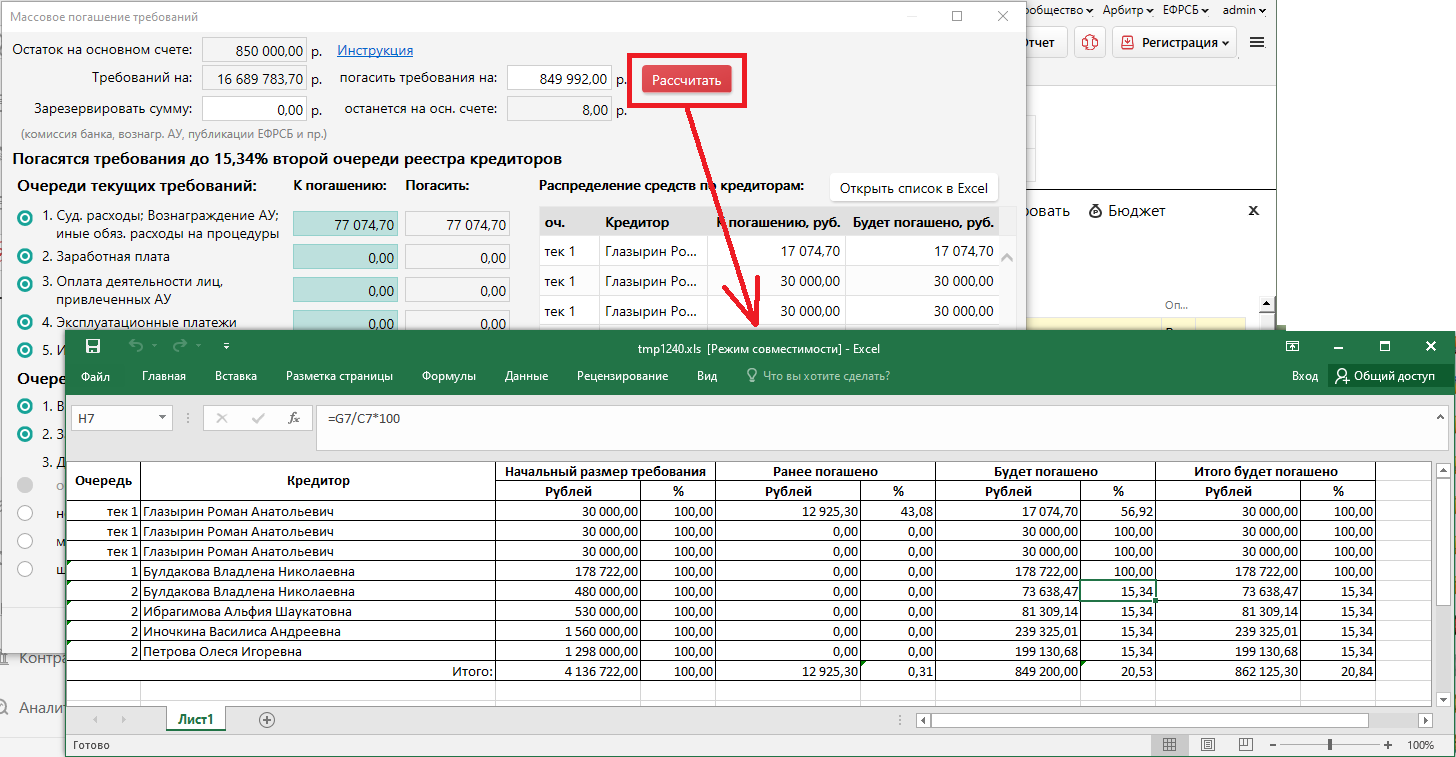1456x757 pixels.
Task: Open the Файл menu in Excel
Action: pos(95,376)
